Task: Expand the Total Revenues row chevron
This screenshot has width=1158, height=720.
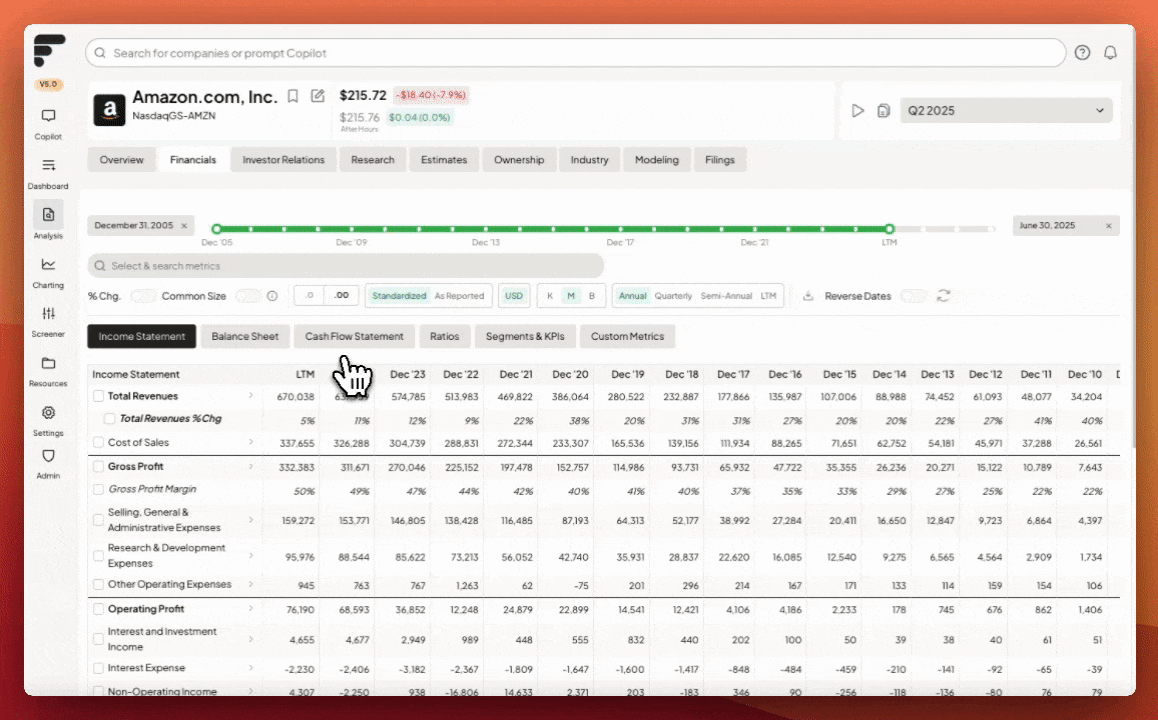Action: (x=251, y=397)
